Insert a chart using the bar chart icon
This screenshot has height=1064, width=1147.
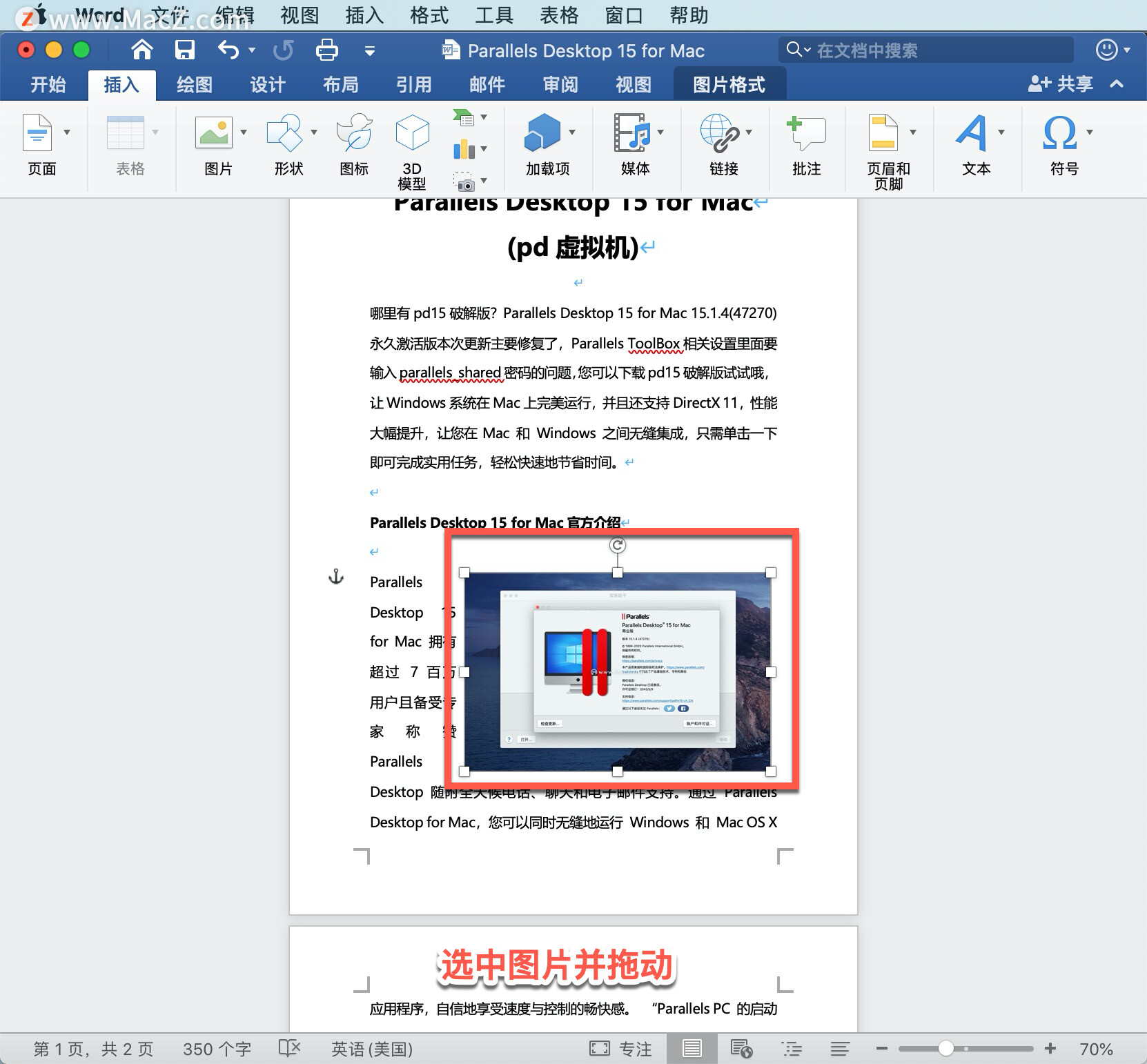[x=464, y=149]
